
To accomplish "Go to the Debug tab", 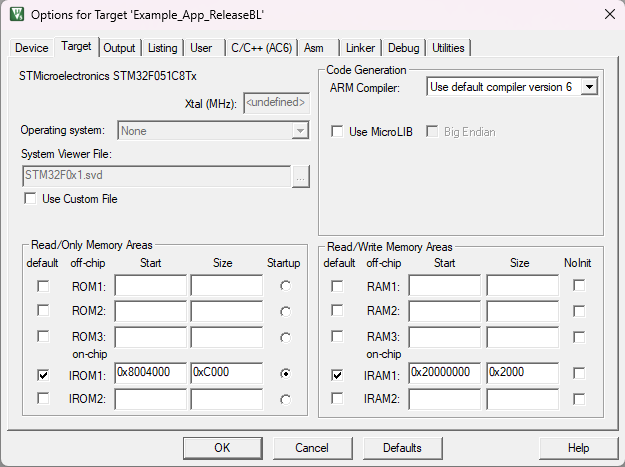I will coord(404,48).
